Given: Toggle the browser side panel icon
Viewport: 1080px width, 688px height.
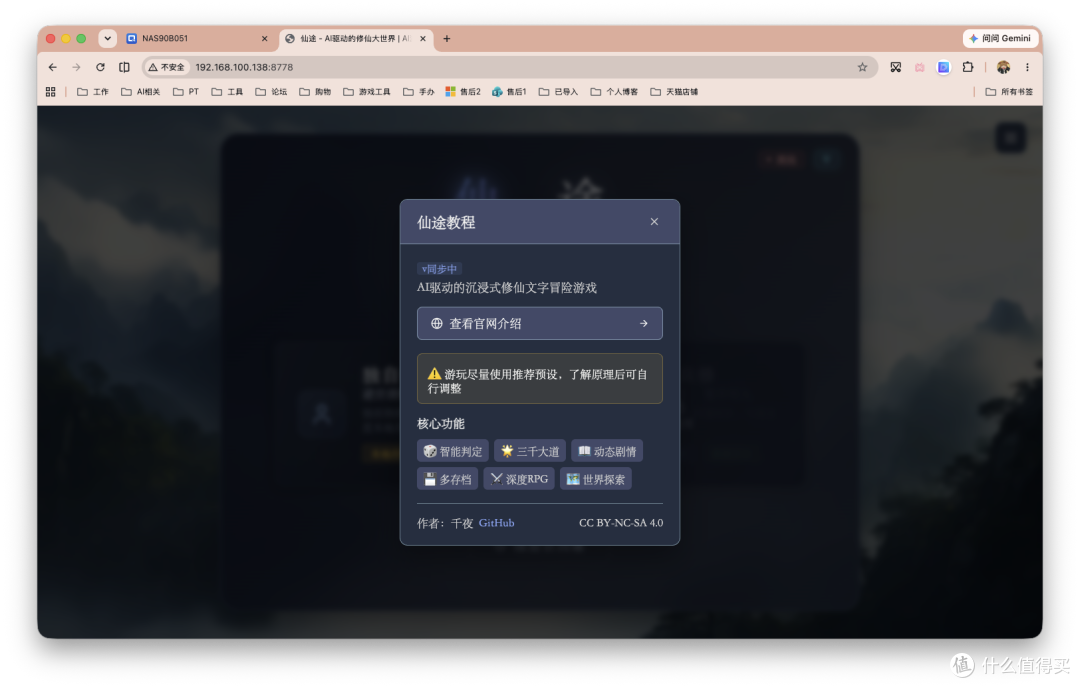Looking at the screenshot, I should (x=124, y=67).
